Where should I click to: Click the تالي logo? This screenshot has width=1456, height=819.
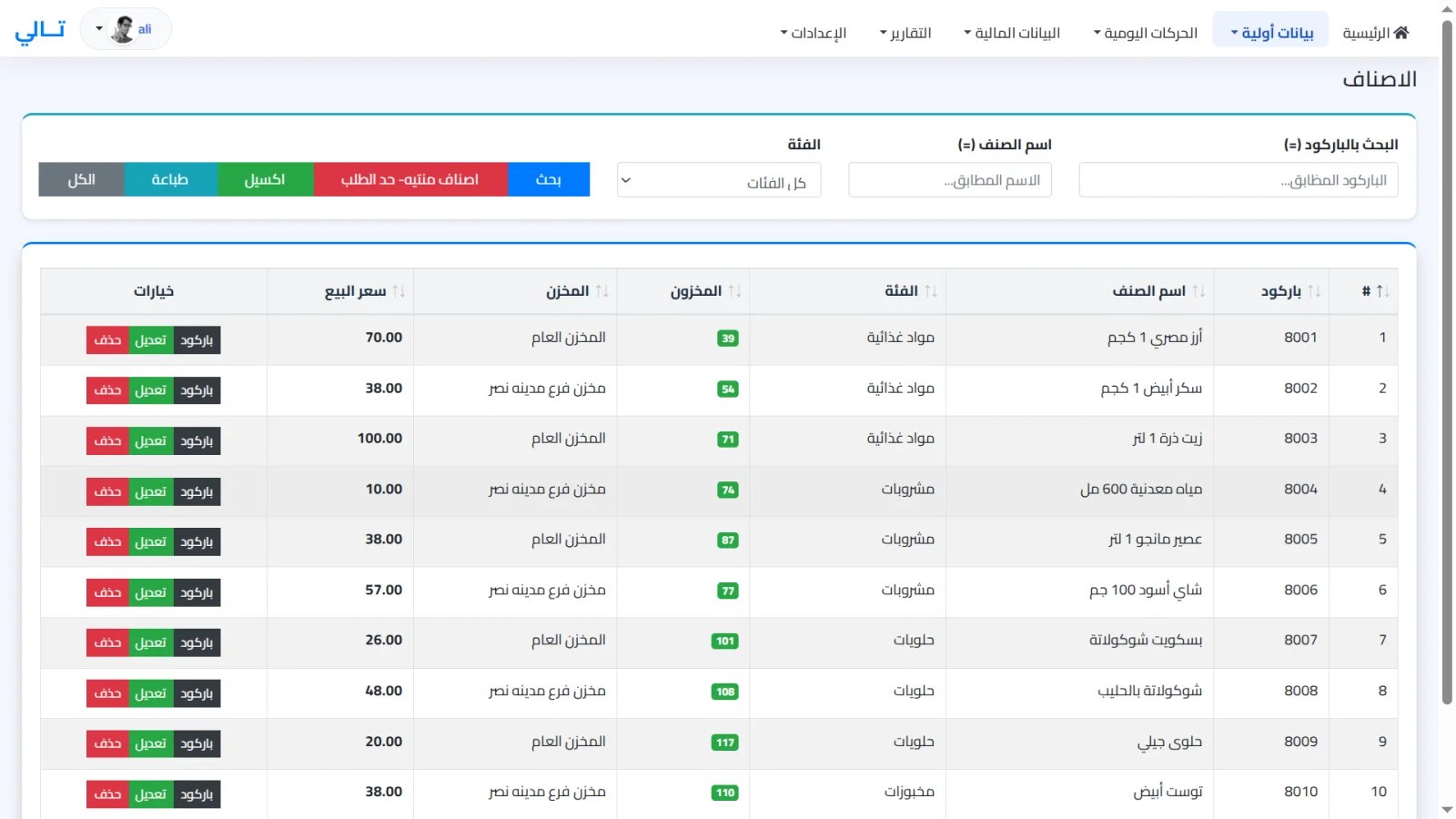click(40, 30)
